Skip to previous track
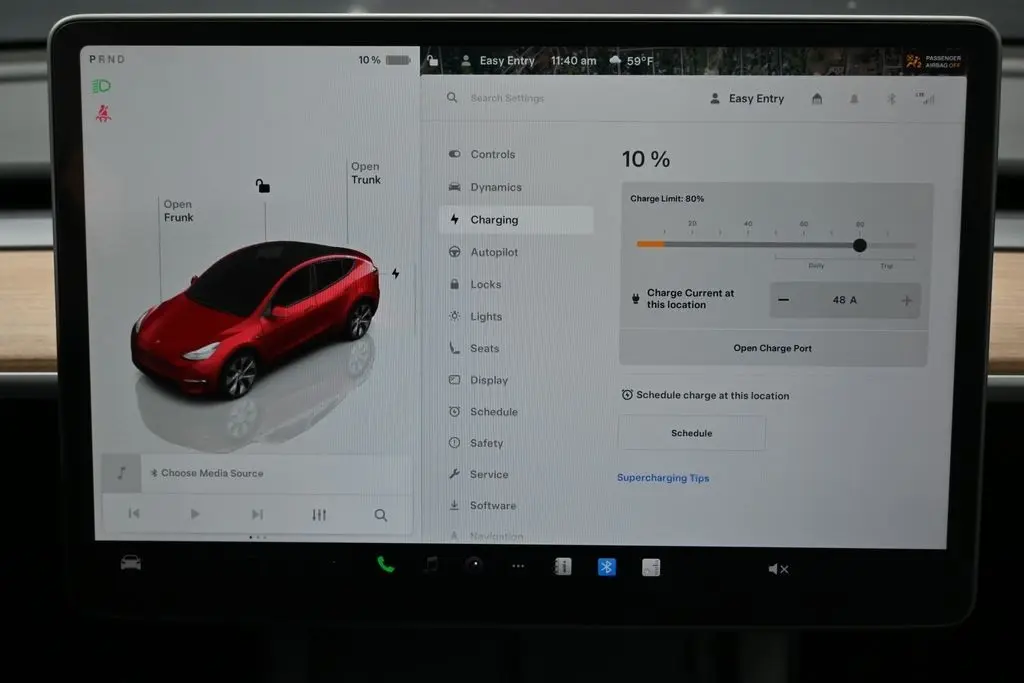This screenshot has width=1024, height=683. click(134, 513)
